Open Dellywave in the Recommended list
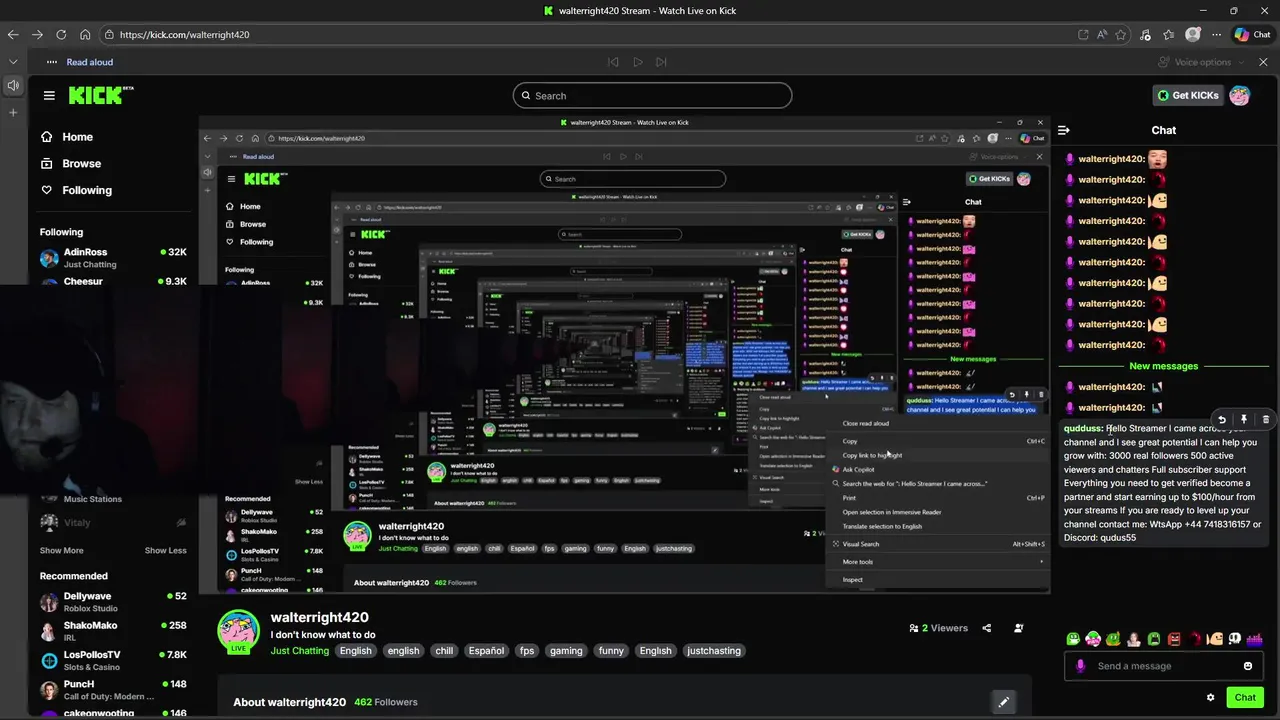 coord(113,602)
